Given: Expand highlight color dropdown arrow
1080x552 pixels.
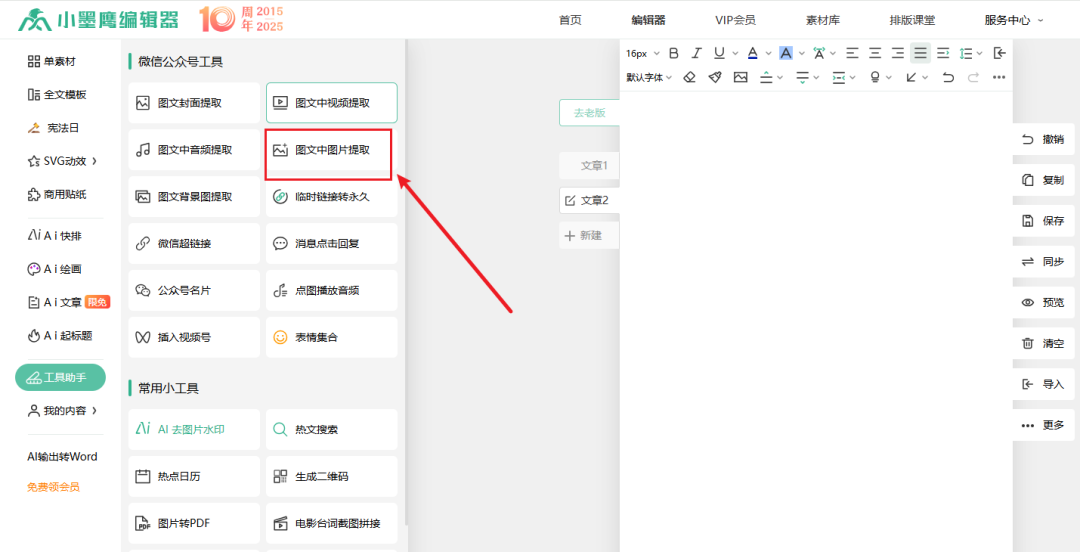Looking at the screenshot, I should pos(801,53).
